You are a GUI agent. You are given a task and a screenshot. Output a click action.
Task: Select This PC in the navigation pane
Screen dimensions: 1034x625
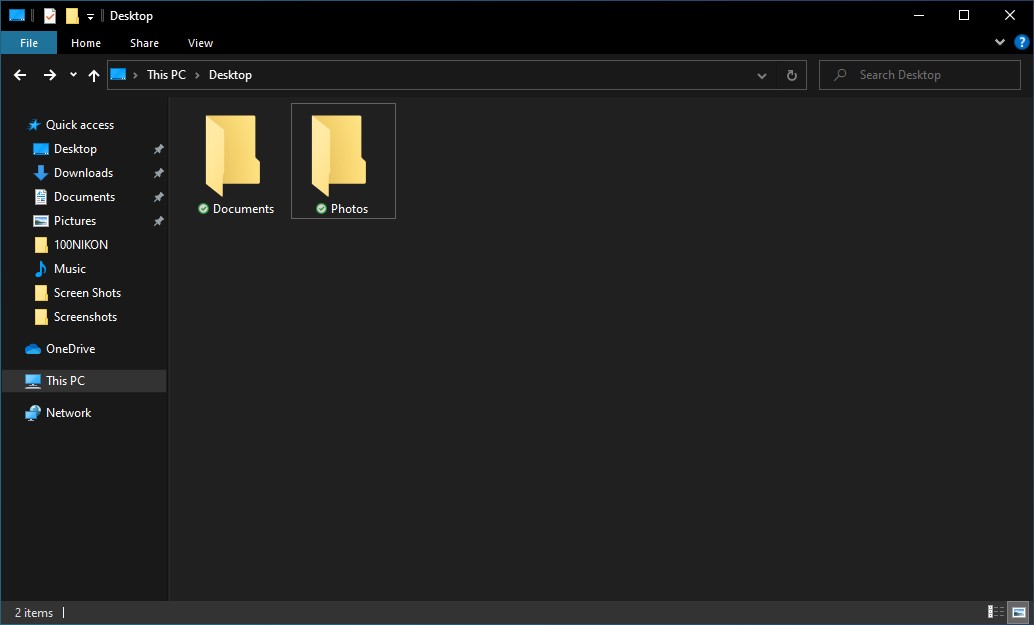point(84,381)
